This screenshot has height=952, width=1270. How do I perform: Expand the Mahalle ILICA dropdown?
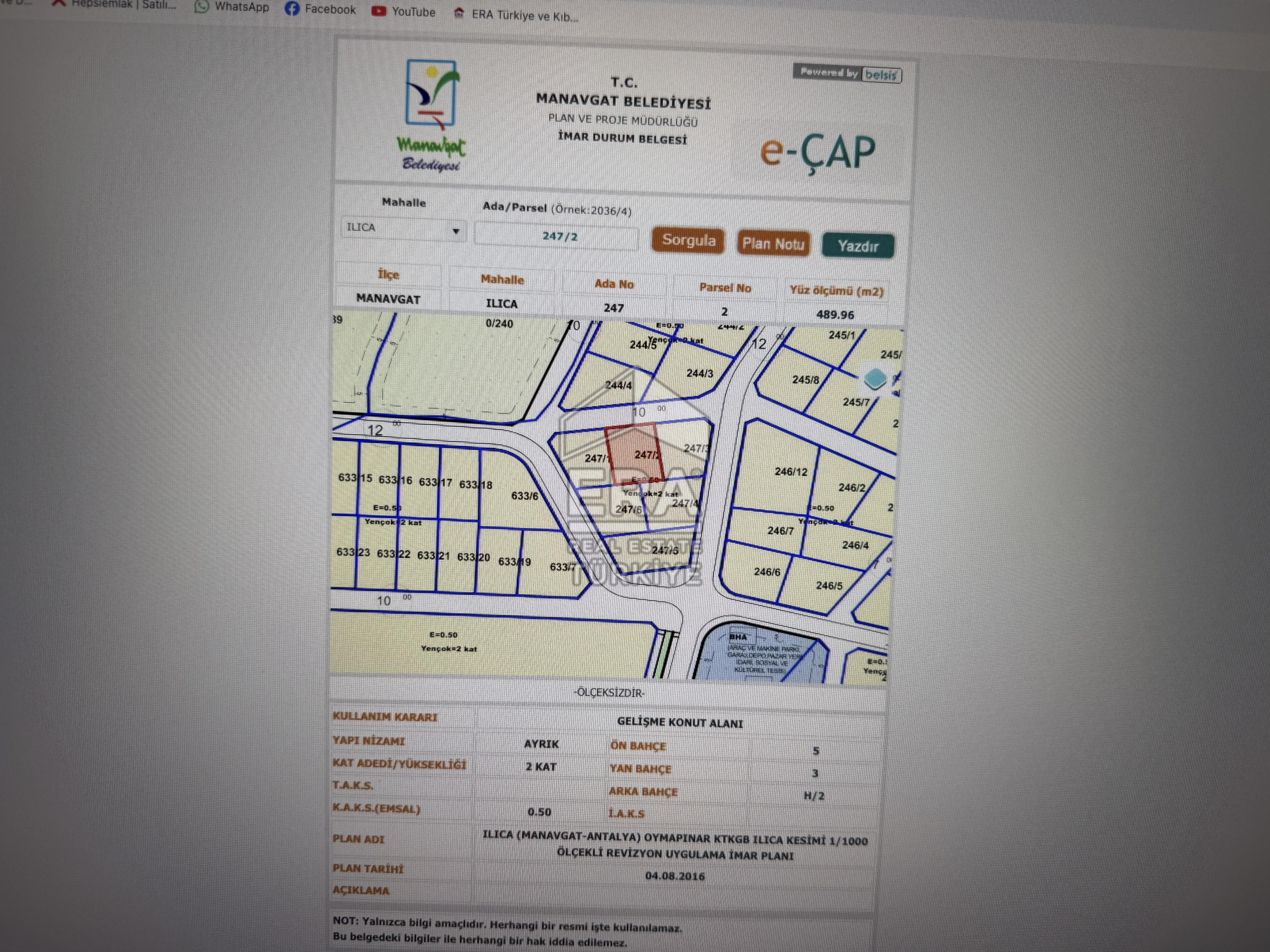click(x=403, y=228)
